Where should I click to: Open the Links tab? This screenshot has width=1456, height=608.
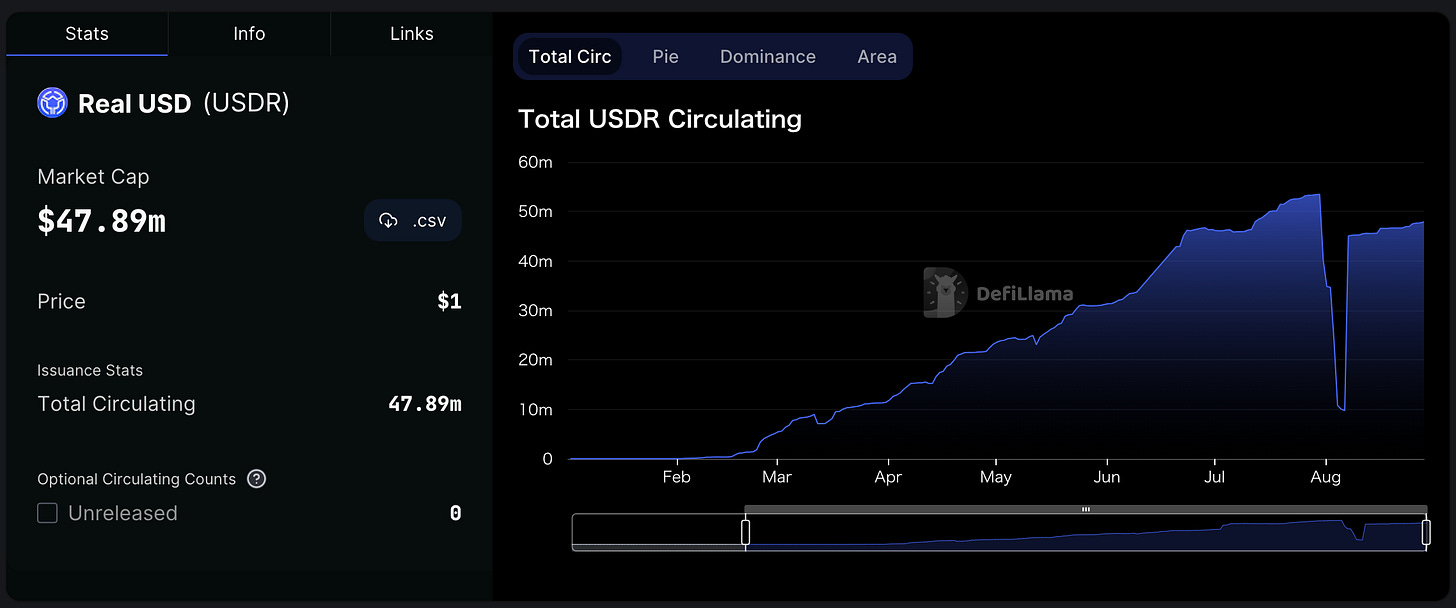click(412, 33)
